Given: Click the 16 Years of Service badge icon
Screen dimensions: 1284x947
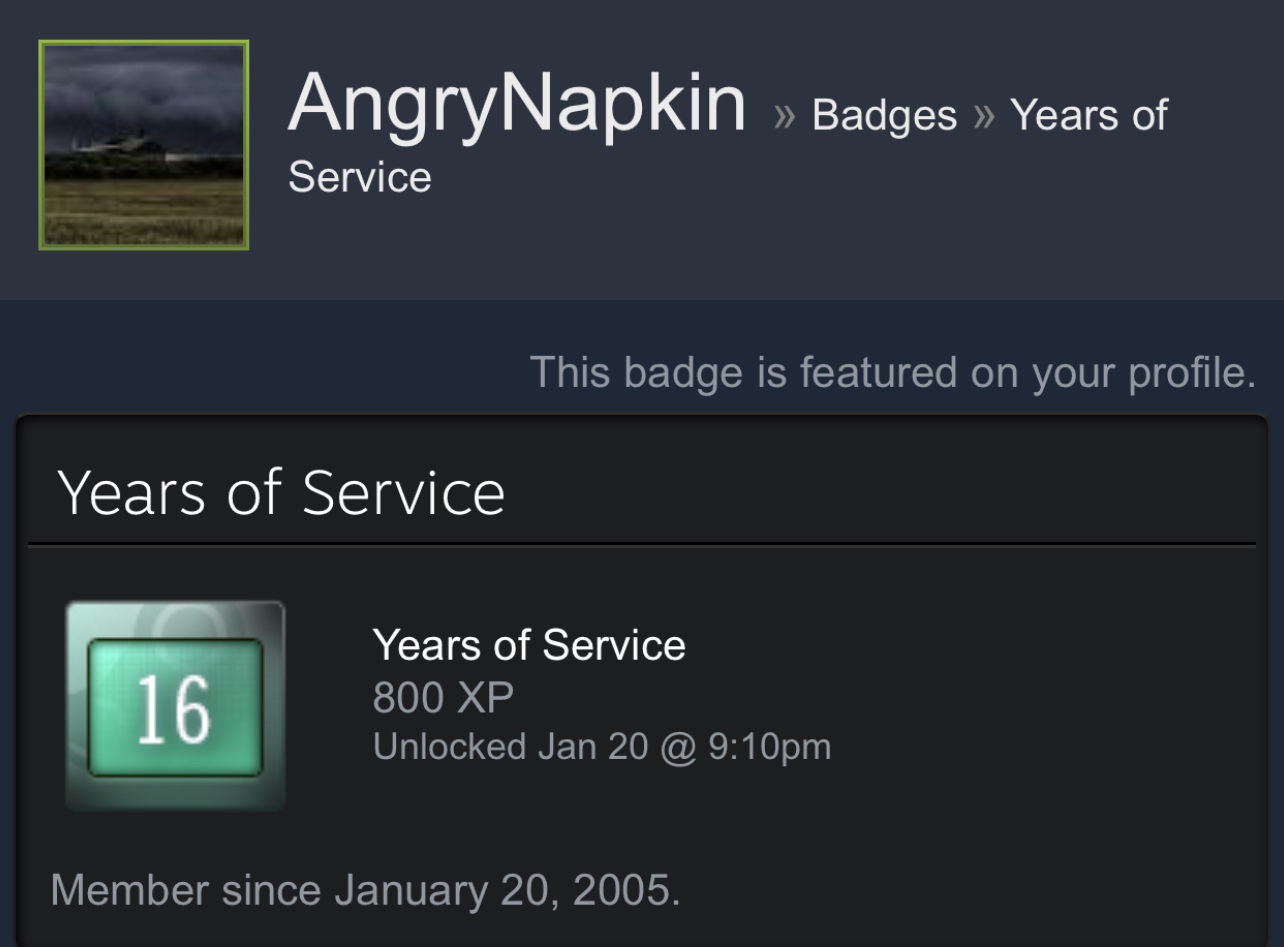Looking at the screenshot, I should point(175,706).
